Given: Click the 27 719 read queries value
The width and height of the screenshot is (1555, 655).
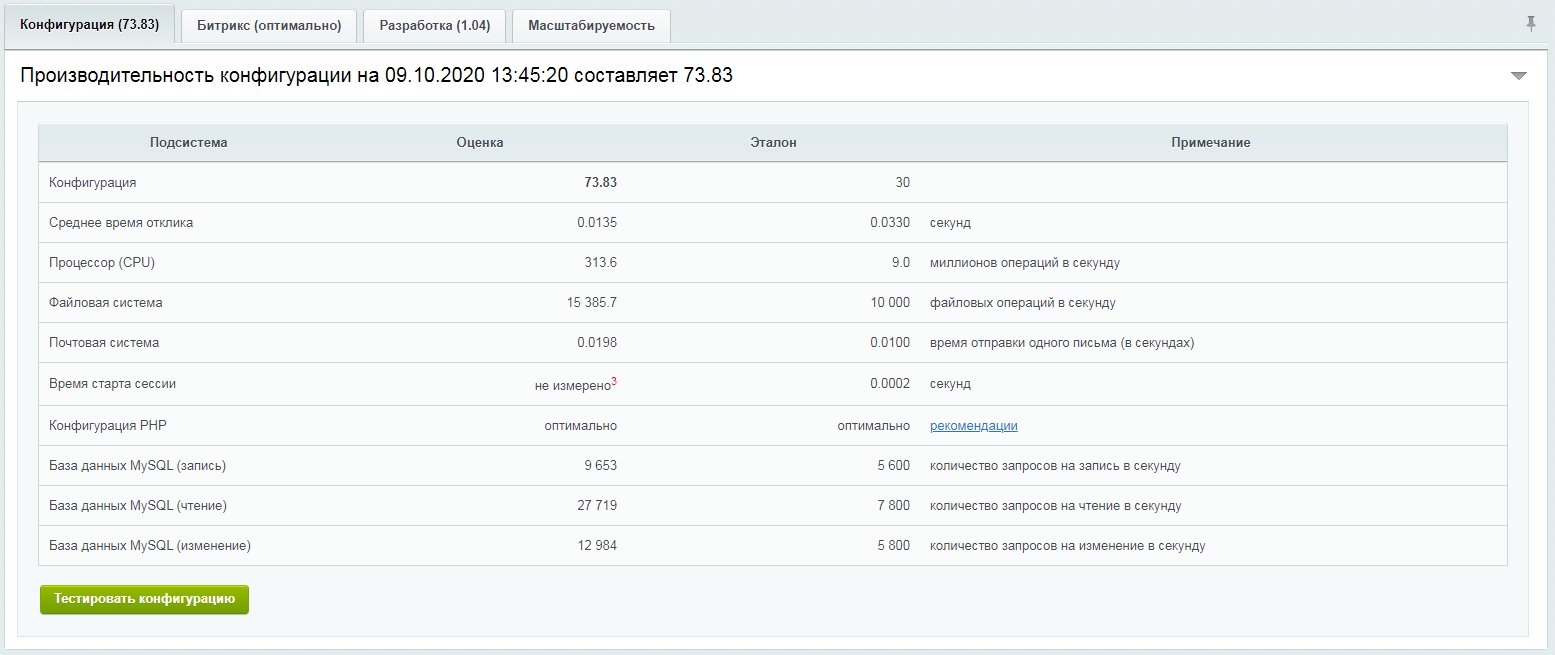Looking at the screenshot, I should [597, 506].
